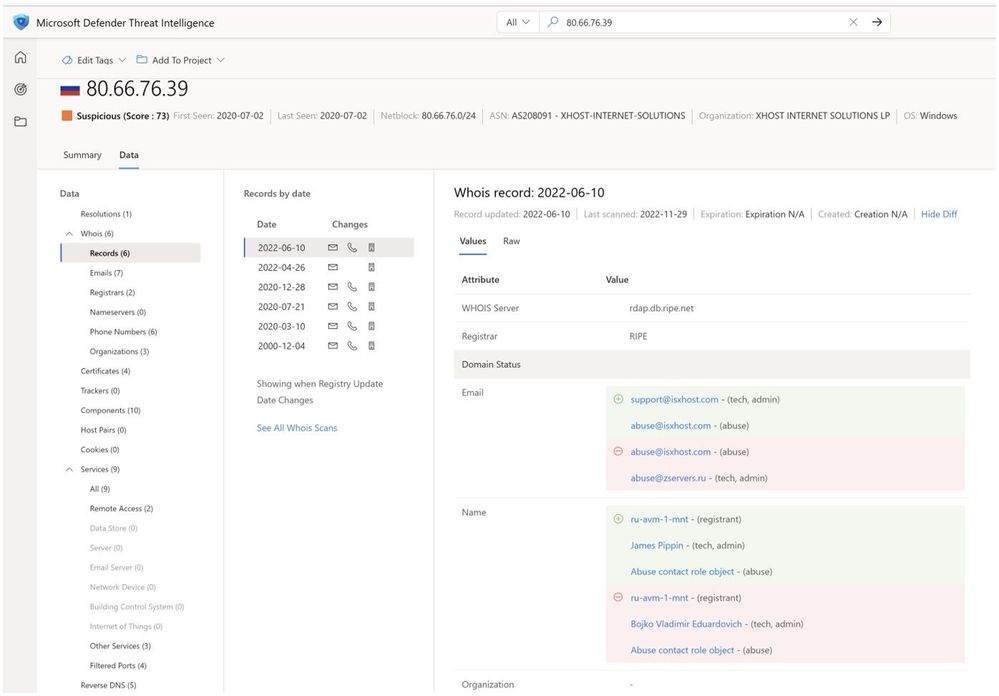Select Phone Numbers (6) tree item

coord(123,331)
